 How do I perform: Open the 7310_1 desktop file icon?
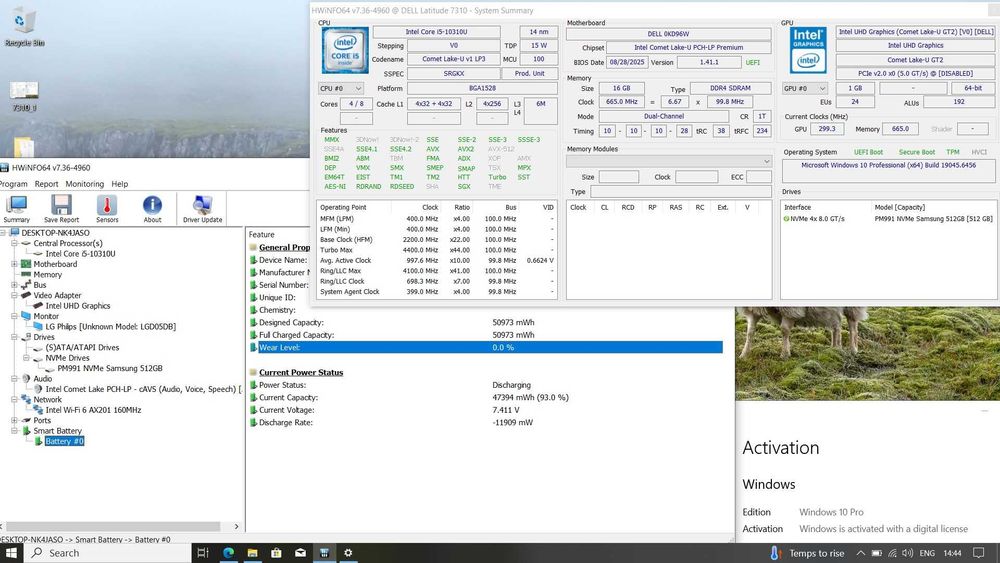(x=24, y=96)
